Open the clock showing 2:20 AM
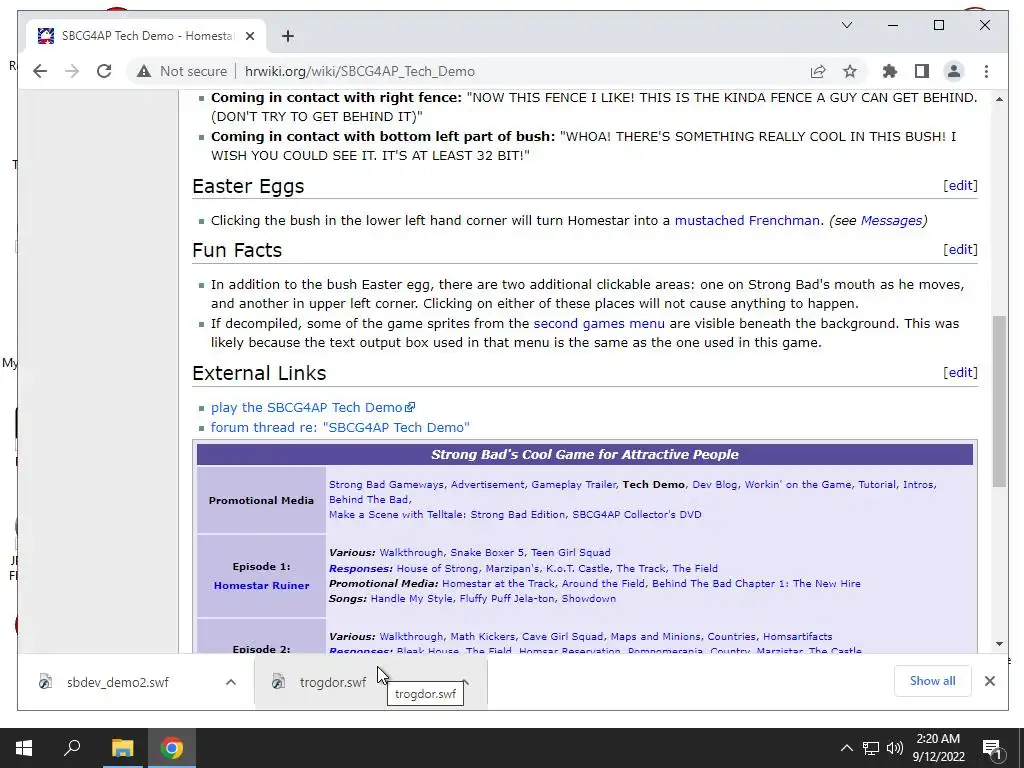 [938, 748]
